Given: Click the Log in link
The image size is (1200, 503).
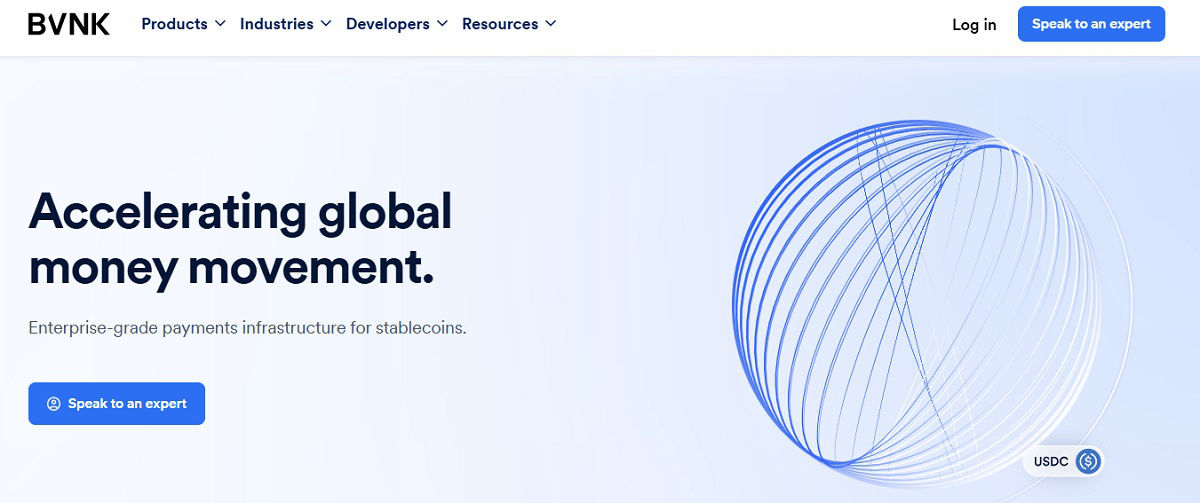Looking at the screenshot, I should (974, 25).
